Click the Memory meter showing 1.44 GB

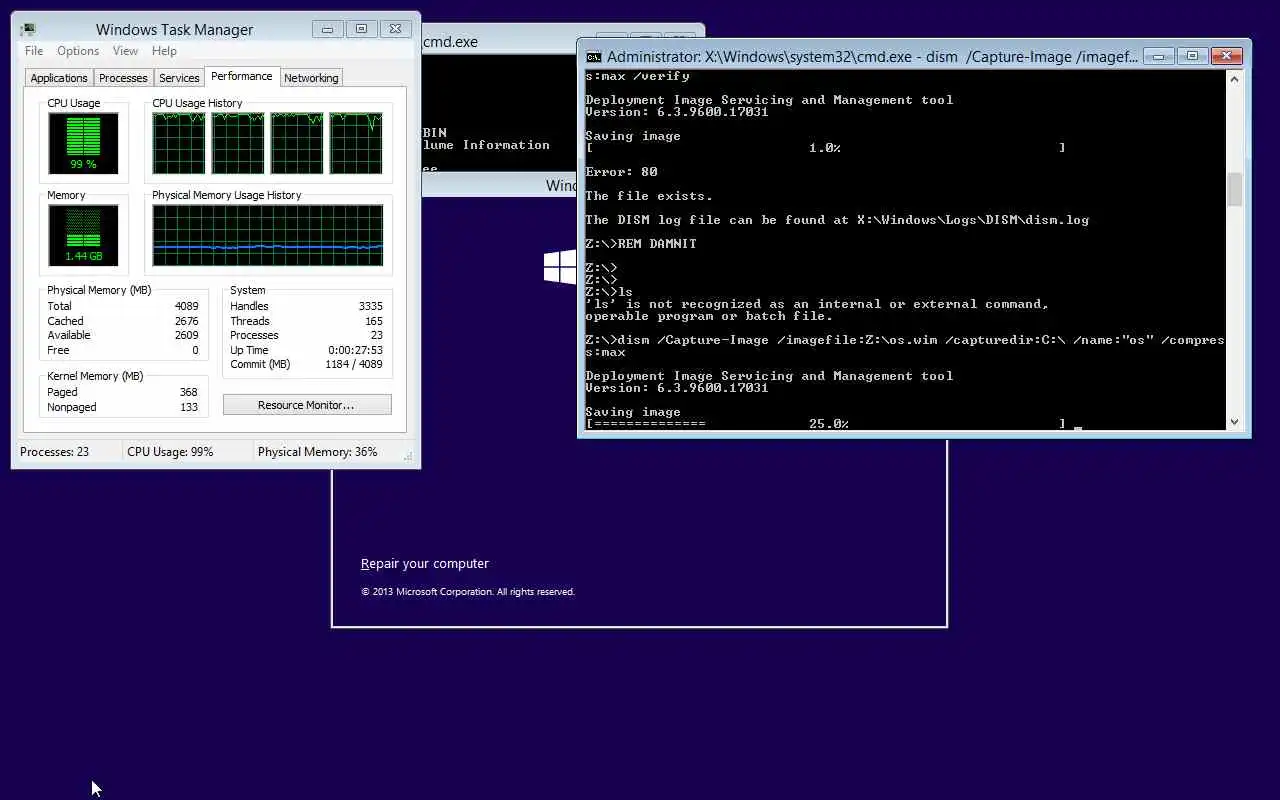point(83,236)
